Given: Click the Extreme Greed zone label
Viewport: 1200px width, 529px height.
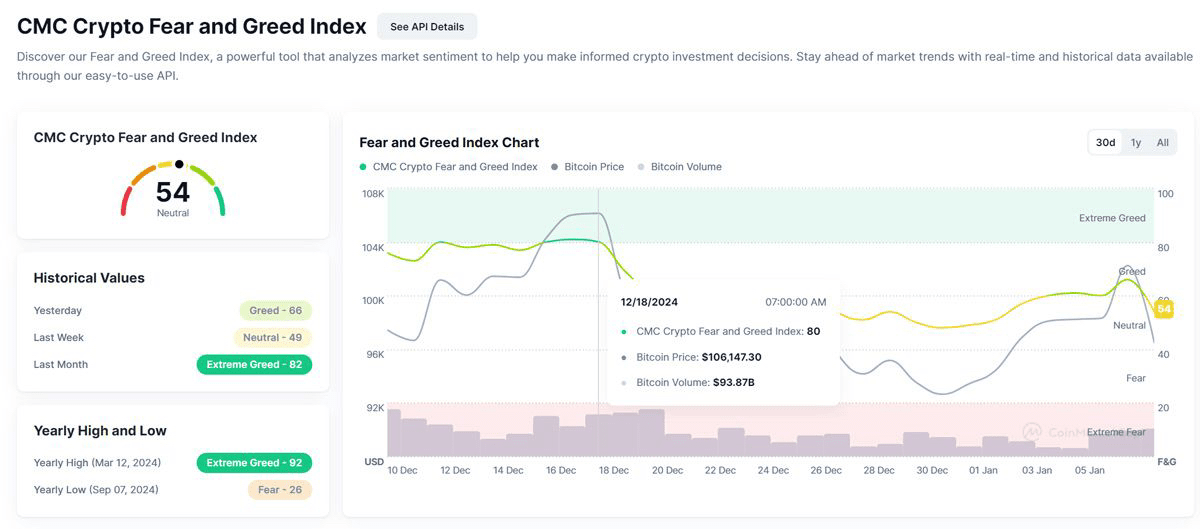Looking at the screenshot, I should [x=1112, y=218].
